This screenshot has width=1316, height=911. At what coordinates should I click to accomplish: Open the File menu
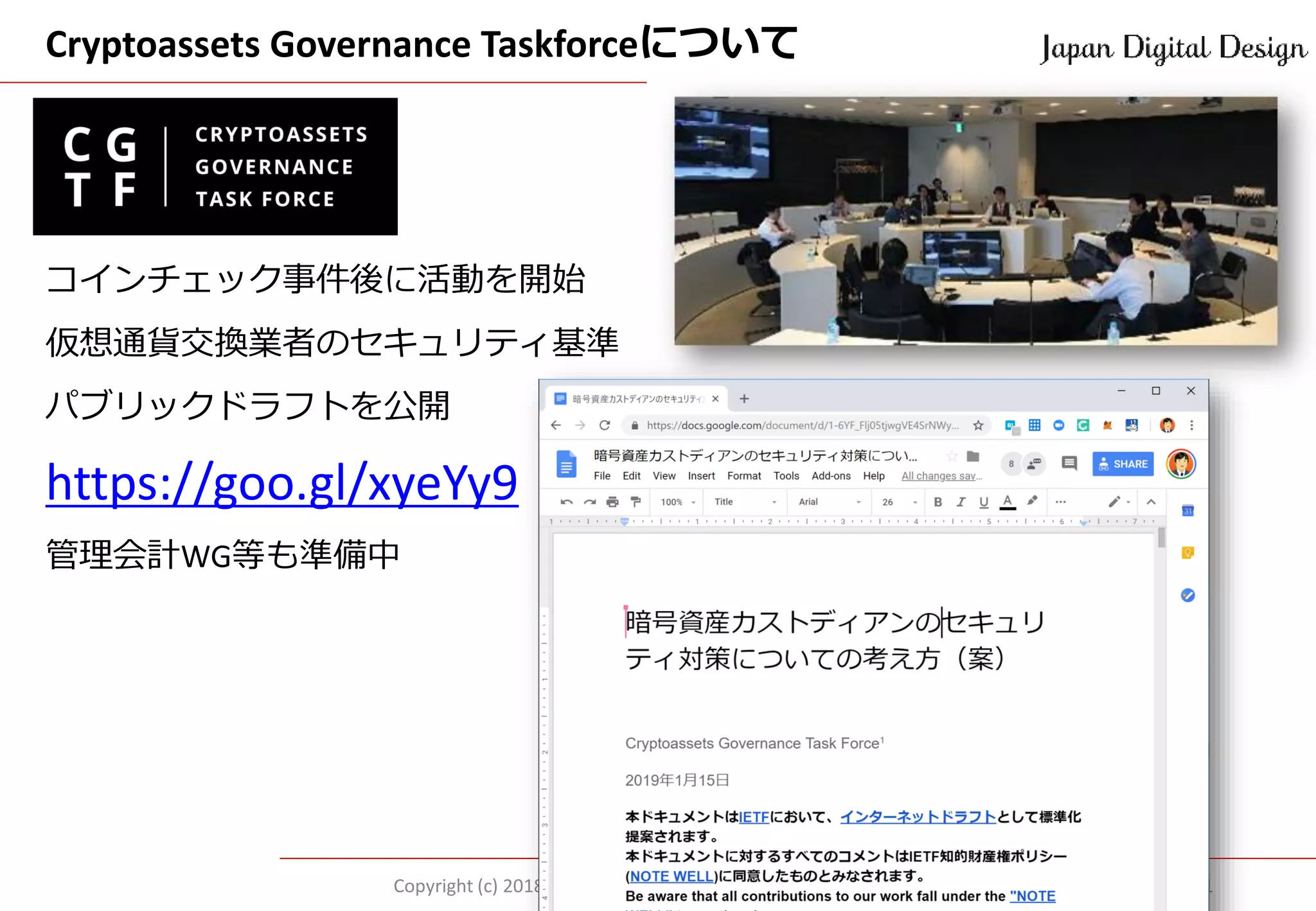coord(602,476)
